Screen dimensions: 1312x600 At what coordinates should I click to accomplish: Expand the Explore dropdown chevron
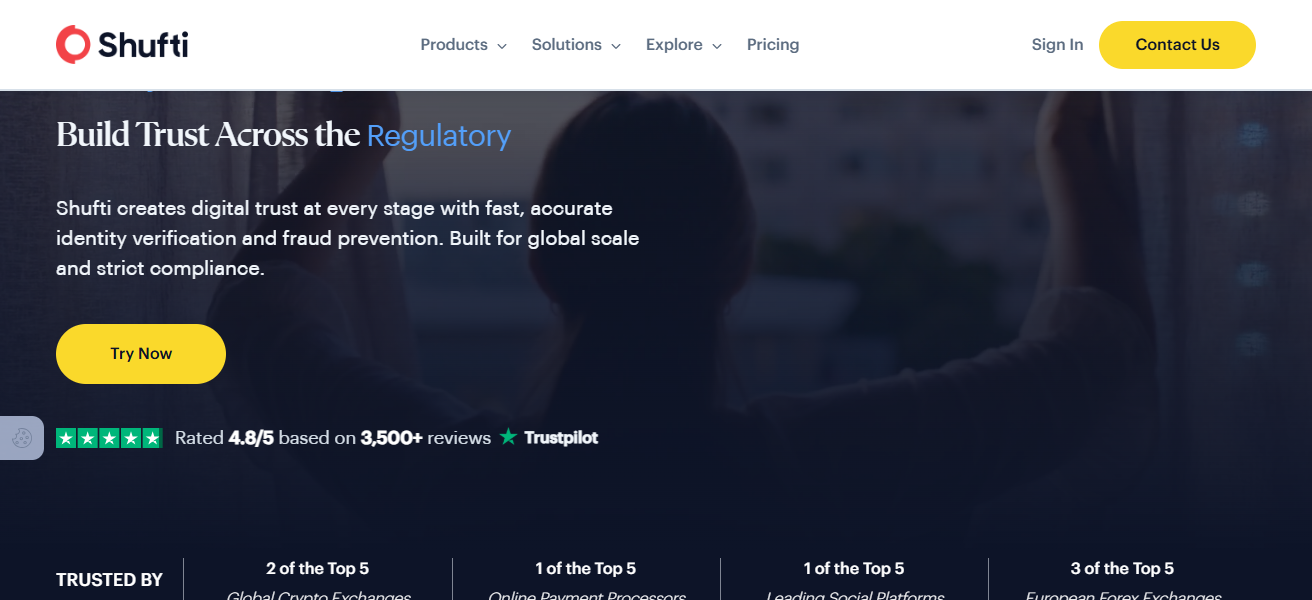click(716, 46)
